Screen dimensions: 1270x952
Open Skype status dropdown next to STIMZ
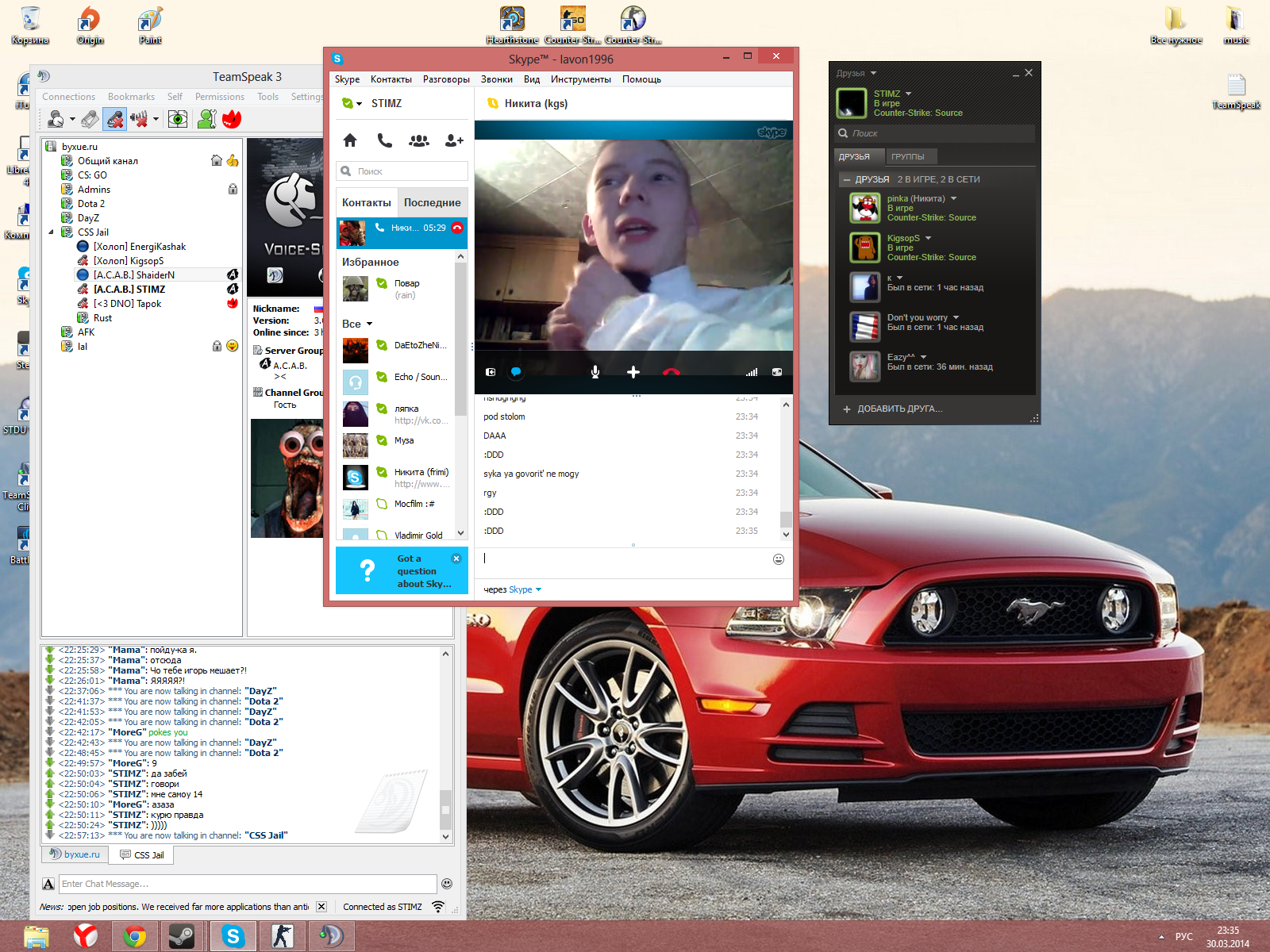[x=352, y=103]
